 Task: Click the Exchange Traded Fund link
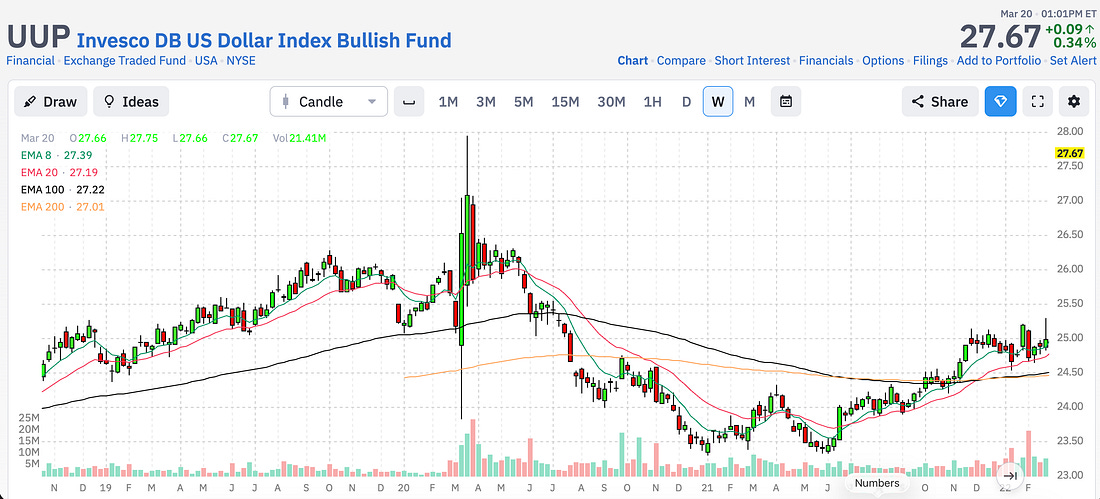125,60
